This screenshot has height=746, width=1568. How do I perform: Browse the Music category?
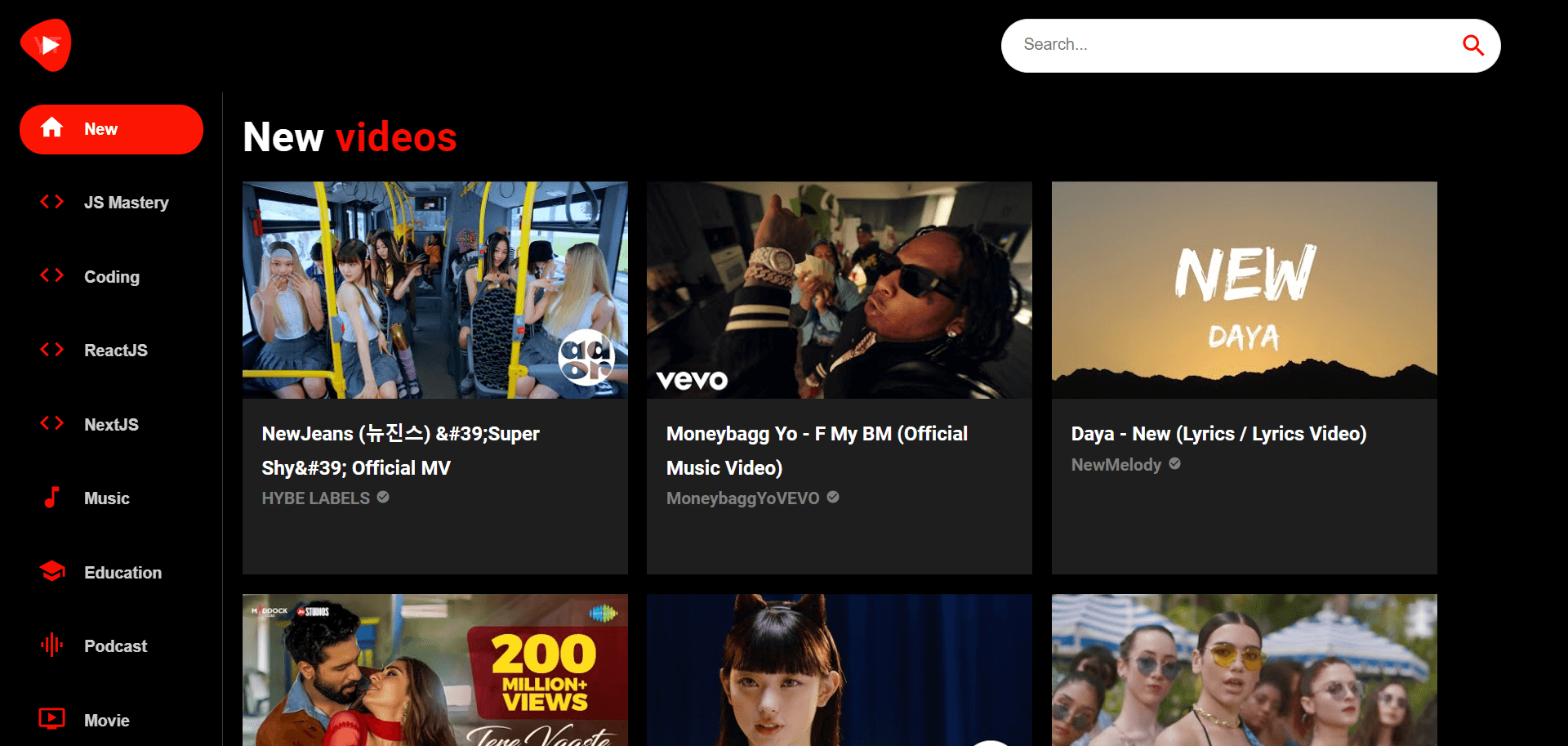pyautogui.click(x=111, y=498)
